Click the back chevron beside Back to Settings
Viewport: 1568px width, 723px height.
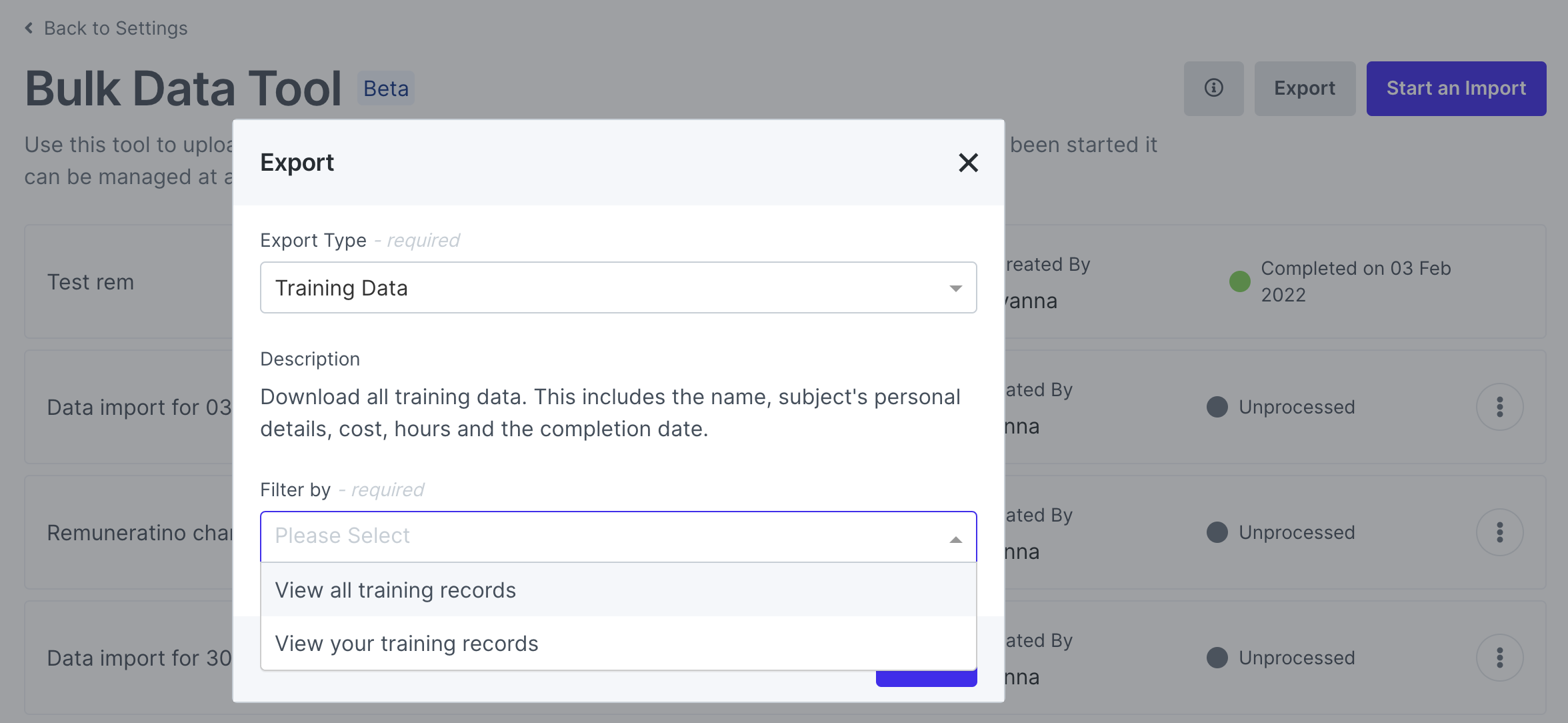tap(29, 28)
